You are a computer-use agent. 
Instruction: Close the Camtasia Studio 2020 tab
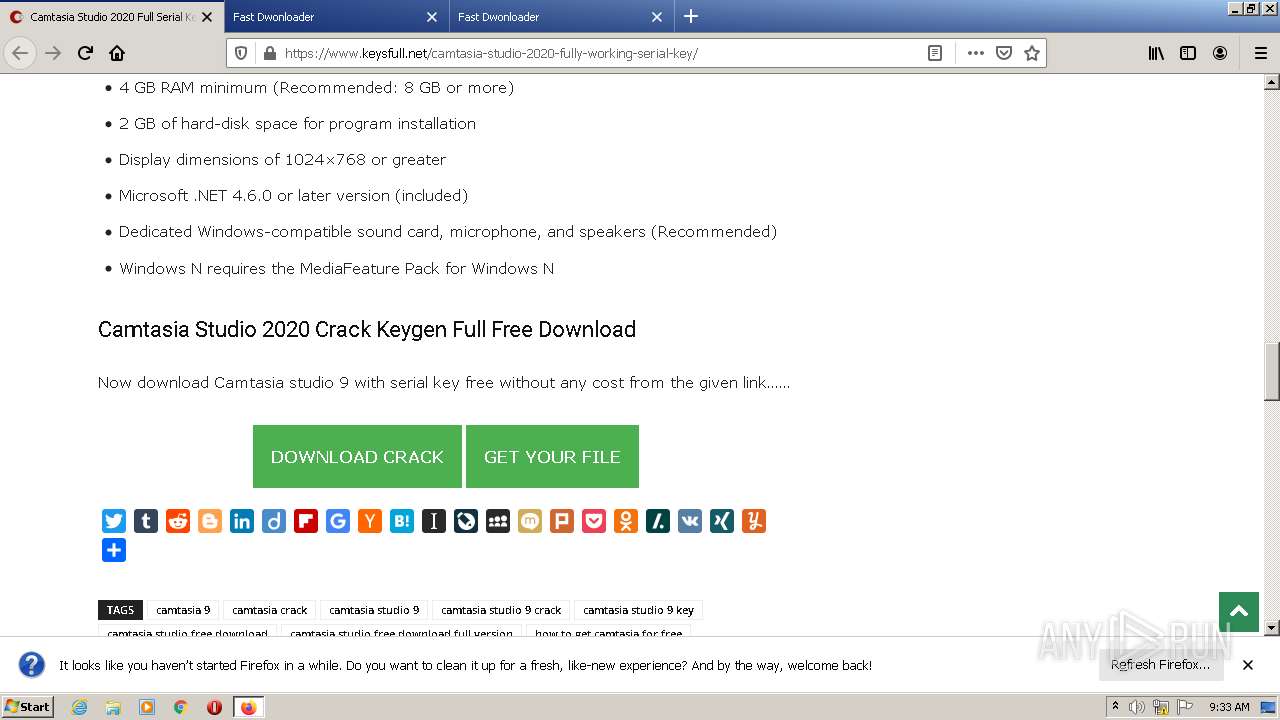[x=207, y=17]
